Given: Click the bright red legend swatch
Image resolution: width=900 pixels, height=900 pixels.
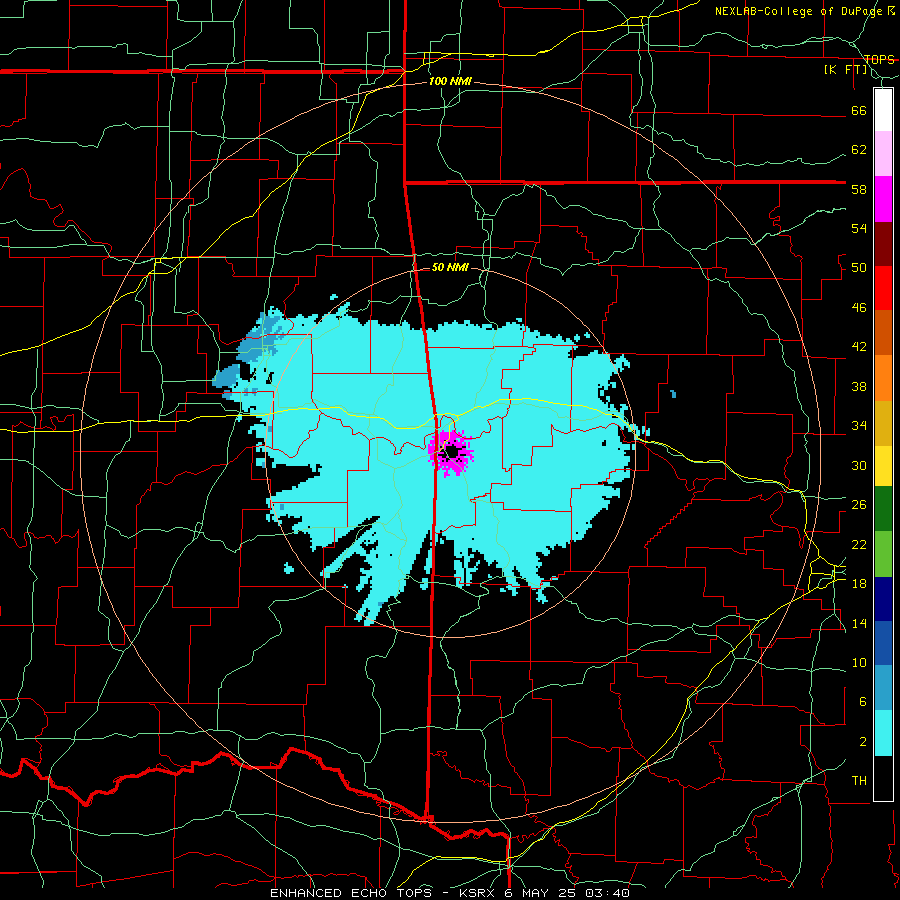Looking at the screenshot, I should coord(883,288).
